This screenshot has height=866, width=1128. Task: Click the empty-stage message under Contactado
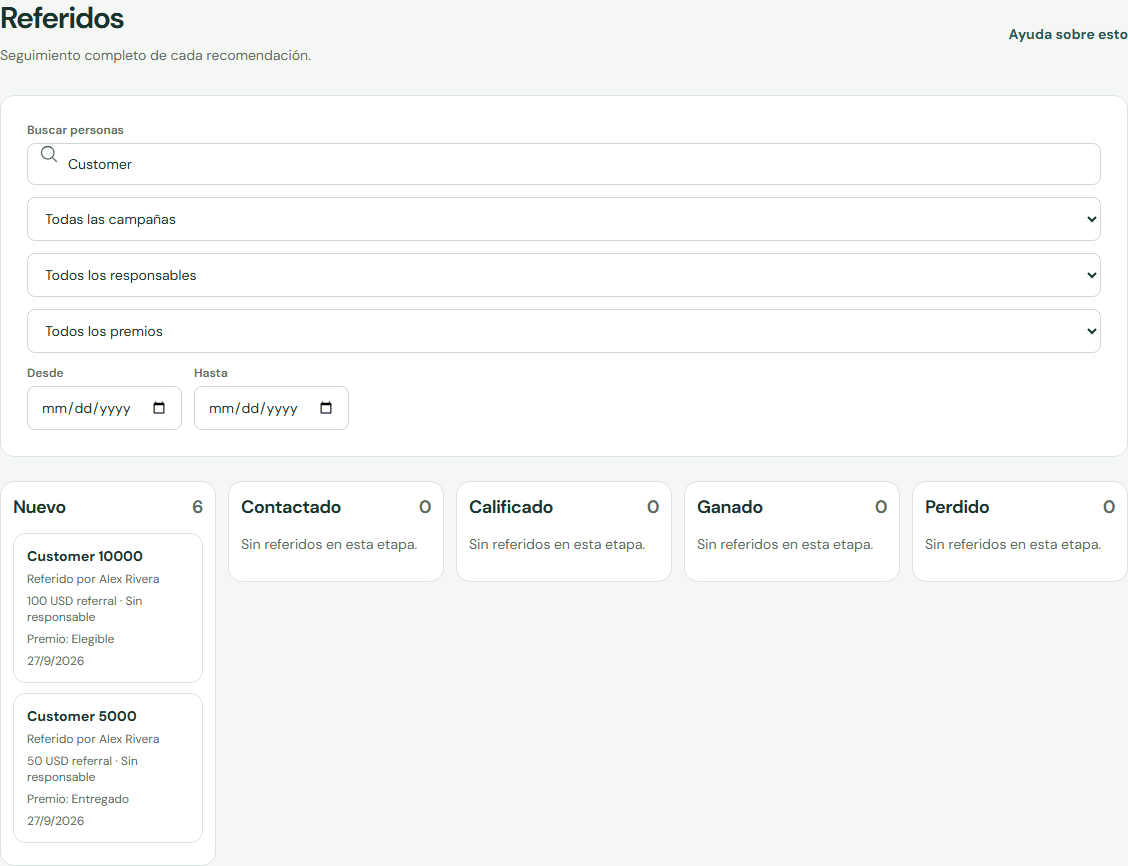329,544
